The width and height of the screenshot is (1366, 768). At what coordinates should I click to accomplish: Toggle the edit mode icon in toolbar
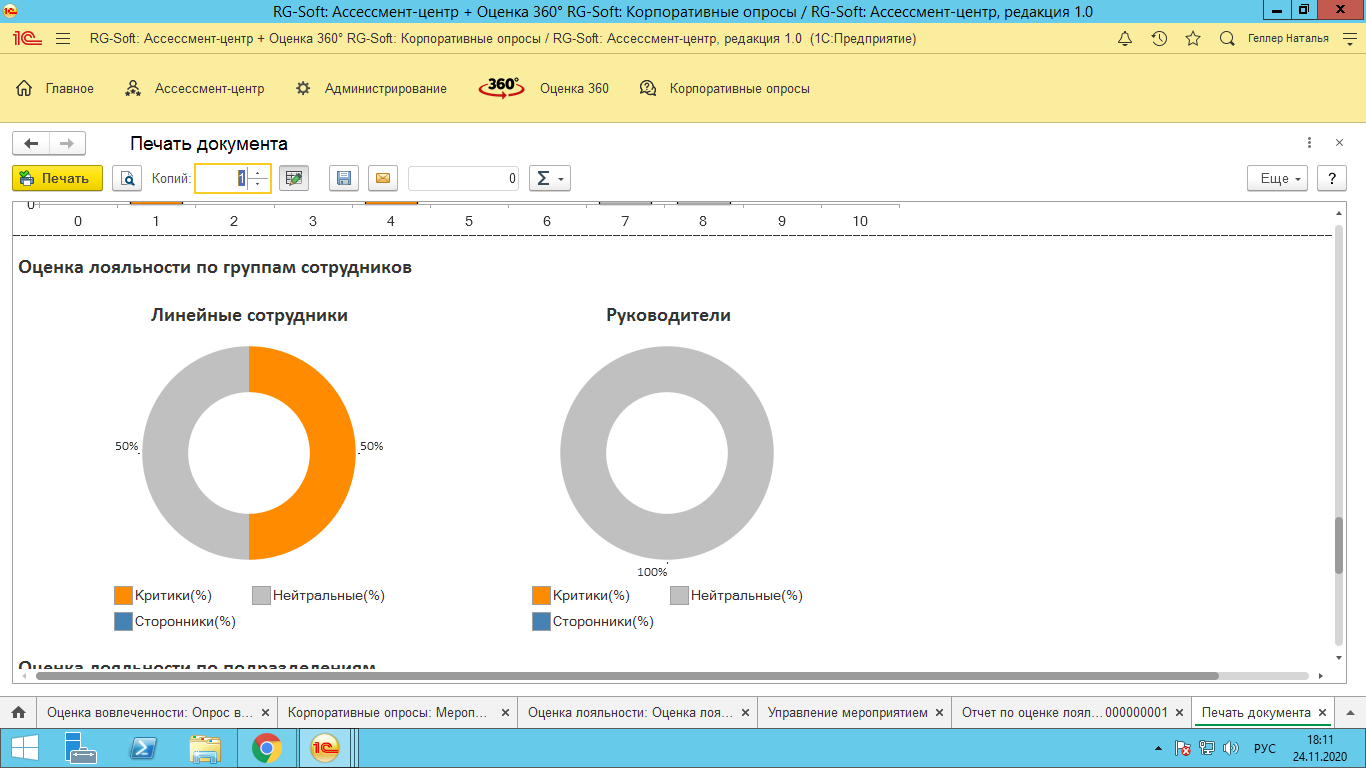coord(294,178)
